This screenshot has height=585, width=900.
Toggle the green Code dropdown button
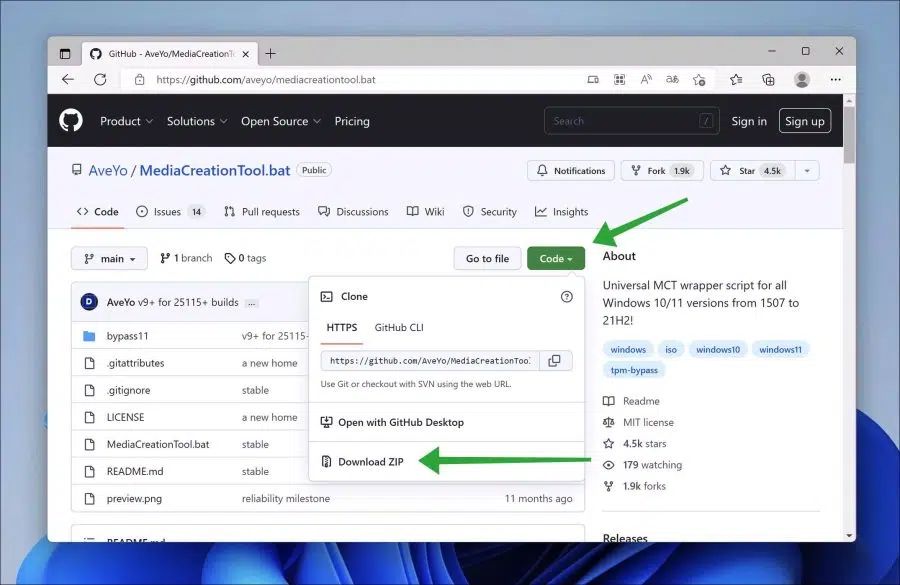pos(556,258)
